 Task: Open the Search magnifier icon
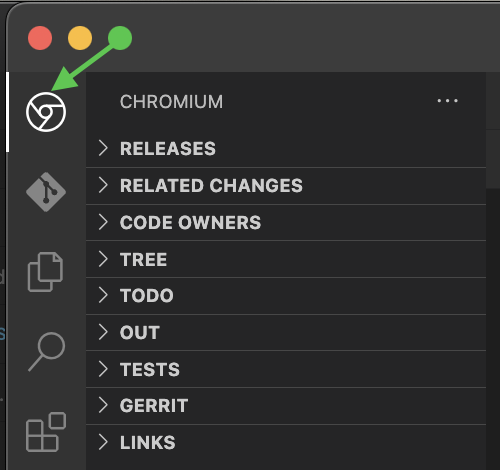(x=46, y=352)
